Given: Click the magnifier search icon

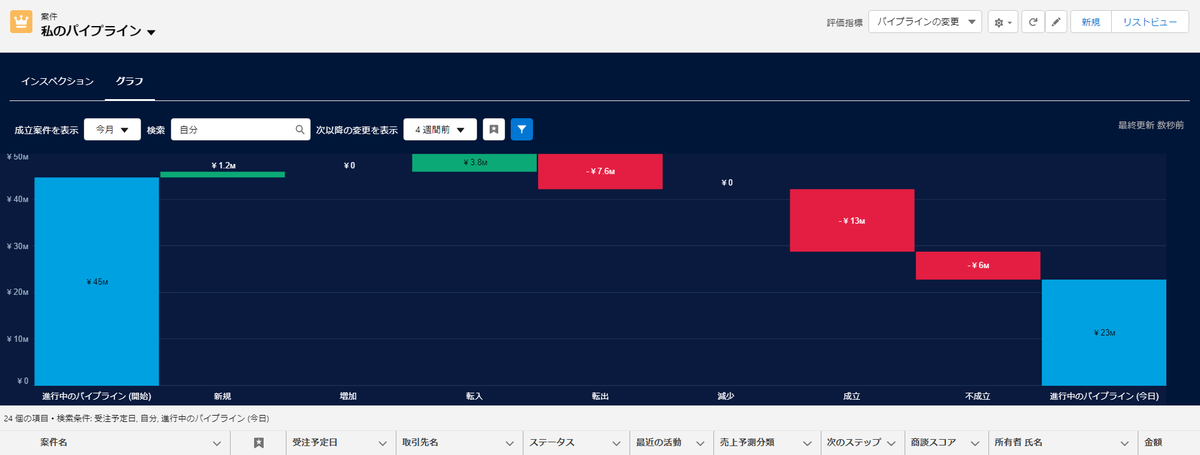Looking at the screenshot, I should [x=300, y=130].
